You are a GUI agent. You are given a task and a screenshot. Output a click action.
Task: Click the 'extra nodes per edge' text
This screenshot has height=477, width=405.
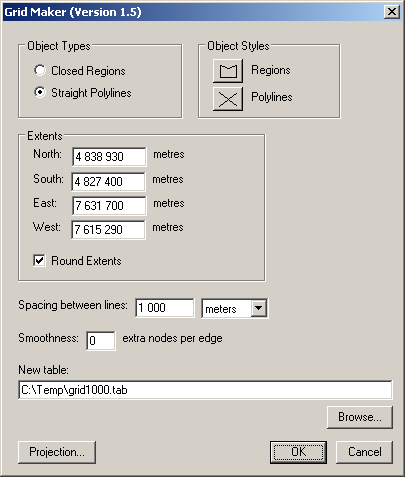172,338
